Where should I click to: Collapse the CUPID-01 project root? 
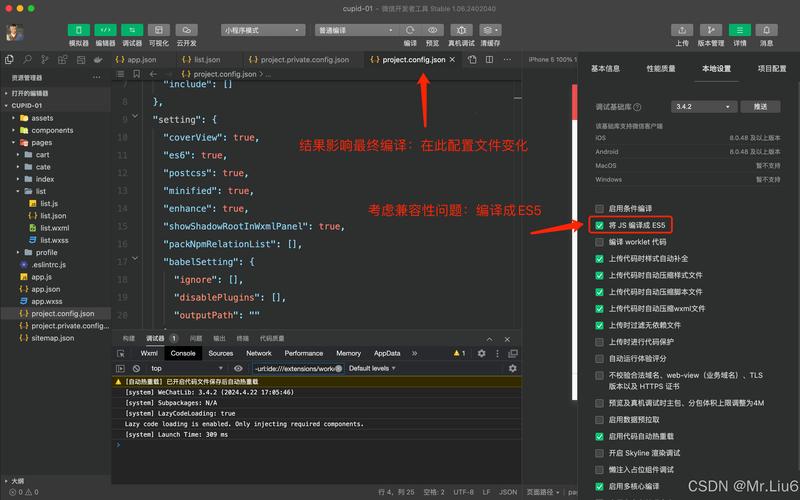coord(27,106)
